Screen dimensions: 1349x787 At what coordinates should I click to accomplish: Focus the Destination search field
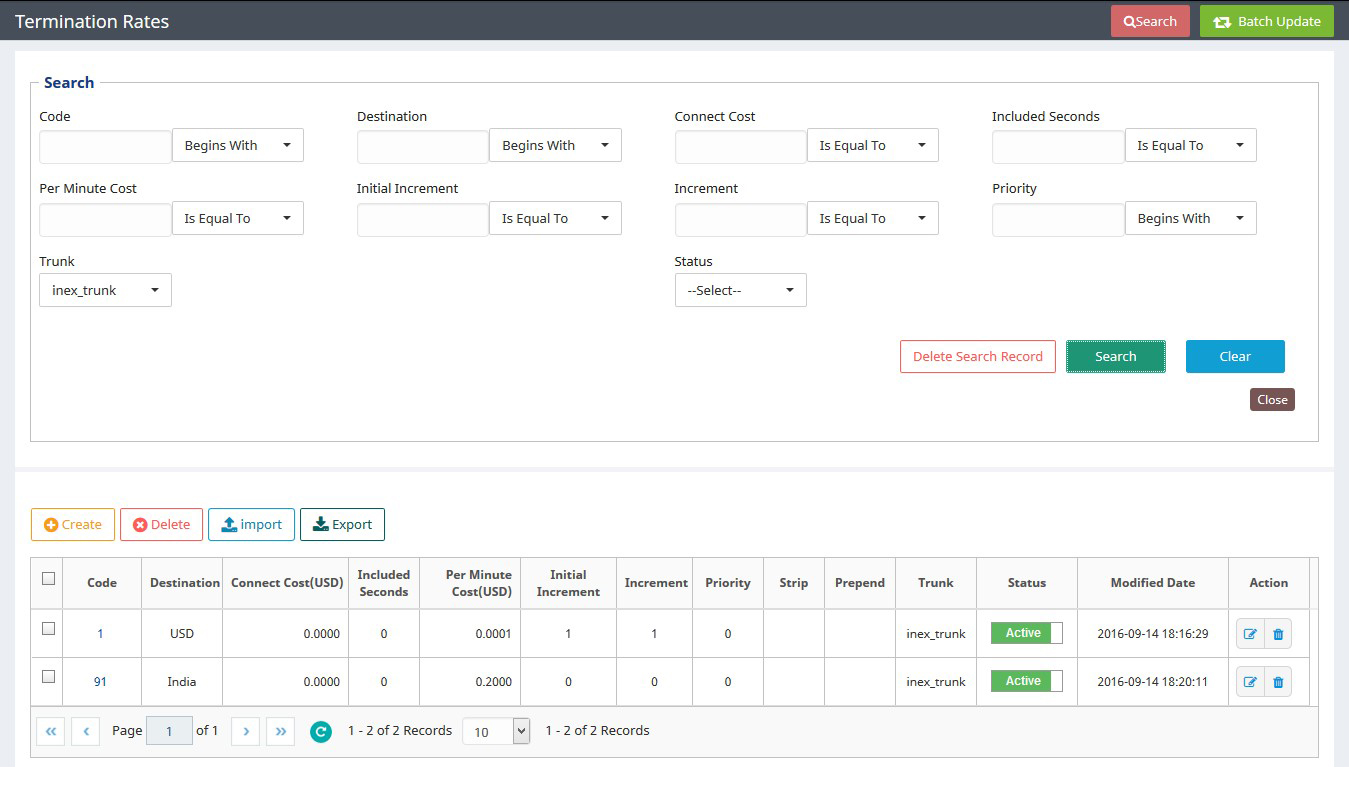tap(423, 146)
